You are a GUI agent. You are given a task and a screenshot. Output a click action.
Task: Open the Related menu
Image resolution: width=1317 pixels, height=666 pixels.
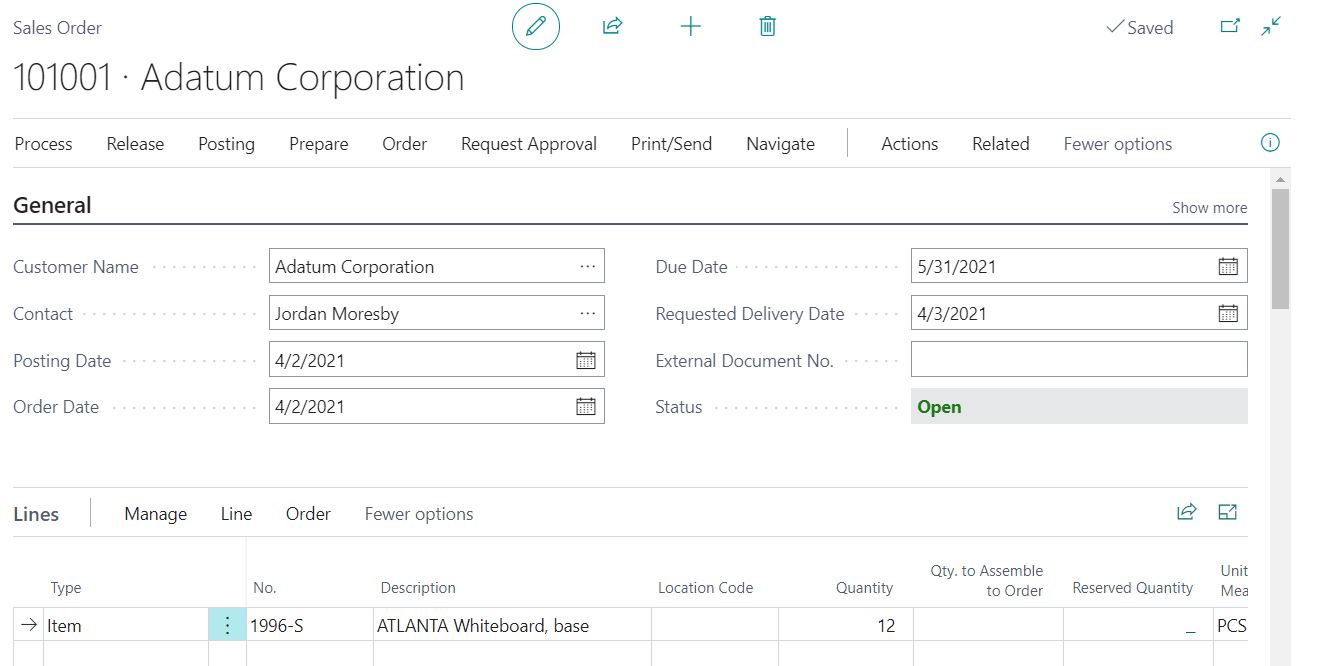point(1001,144)
